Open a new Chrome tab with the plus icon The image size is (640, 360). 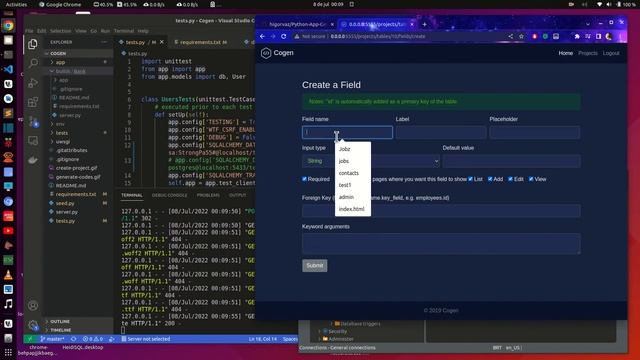tap(424, 24)
